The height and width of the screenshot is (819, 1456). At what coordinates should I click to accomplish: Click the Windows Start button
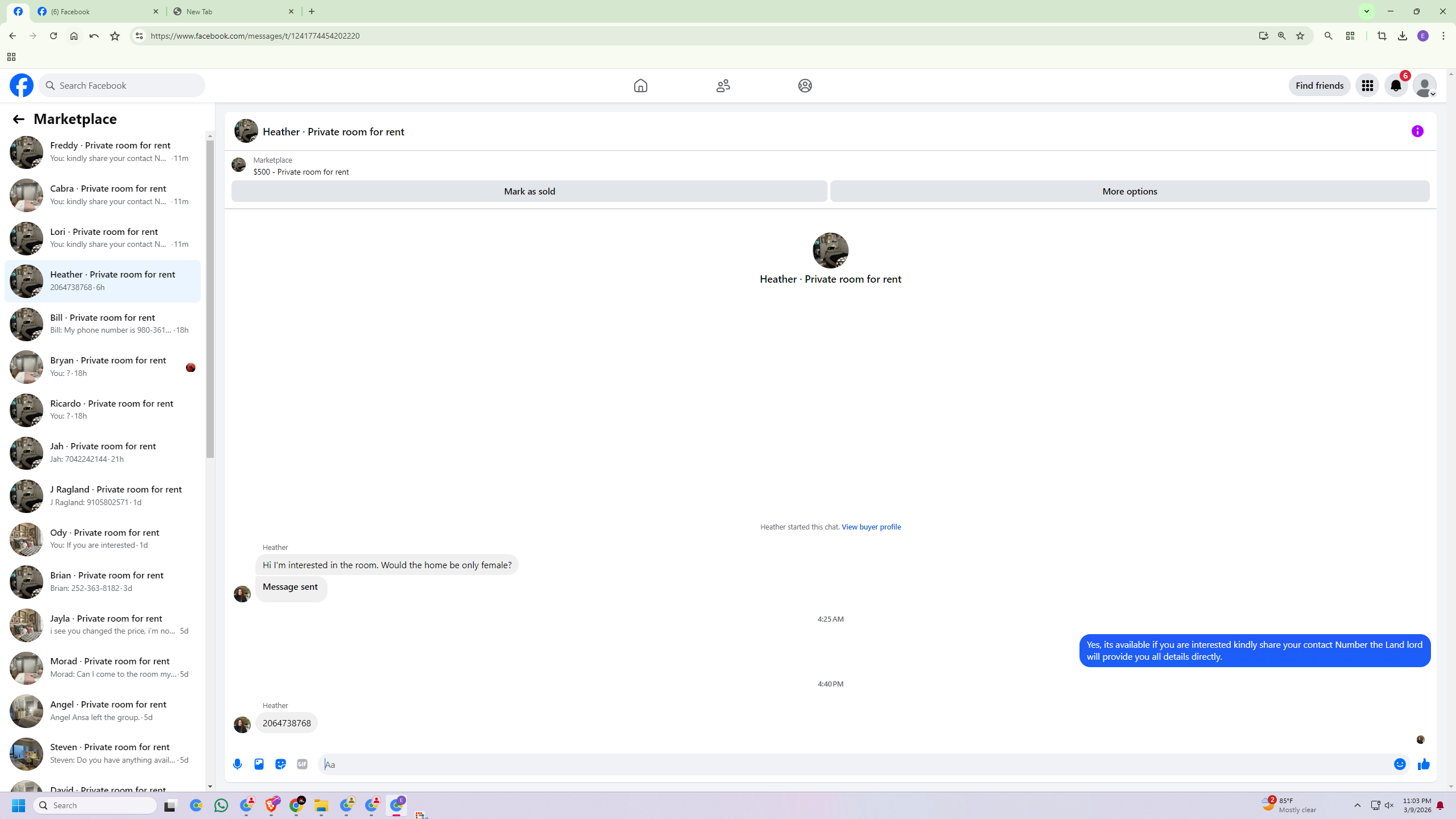(18, 805)
